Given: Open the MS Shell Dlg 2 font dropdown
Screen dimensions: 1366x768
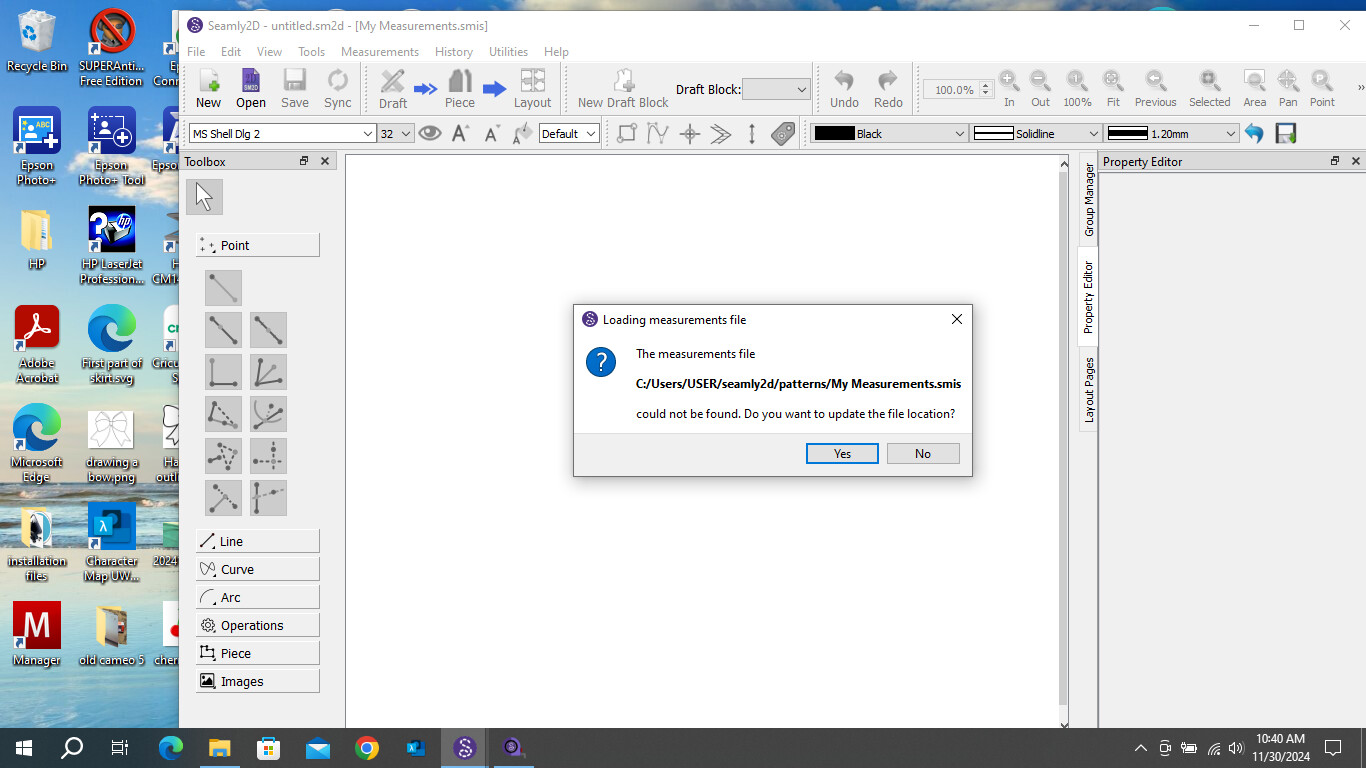Looking at the screenshot, I should (x=283, y=134).
